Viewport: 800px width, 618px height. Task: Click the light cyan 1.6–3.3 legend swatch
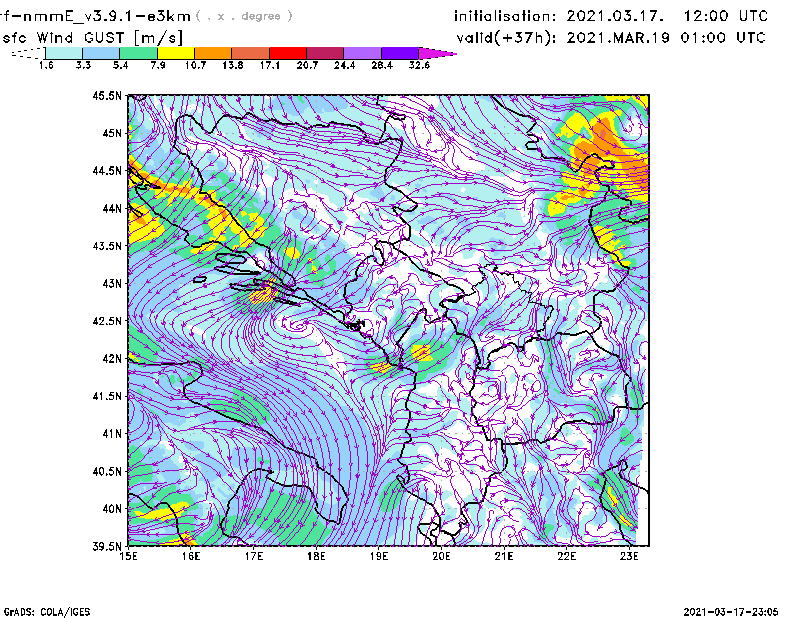click(x=64, y=53)
